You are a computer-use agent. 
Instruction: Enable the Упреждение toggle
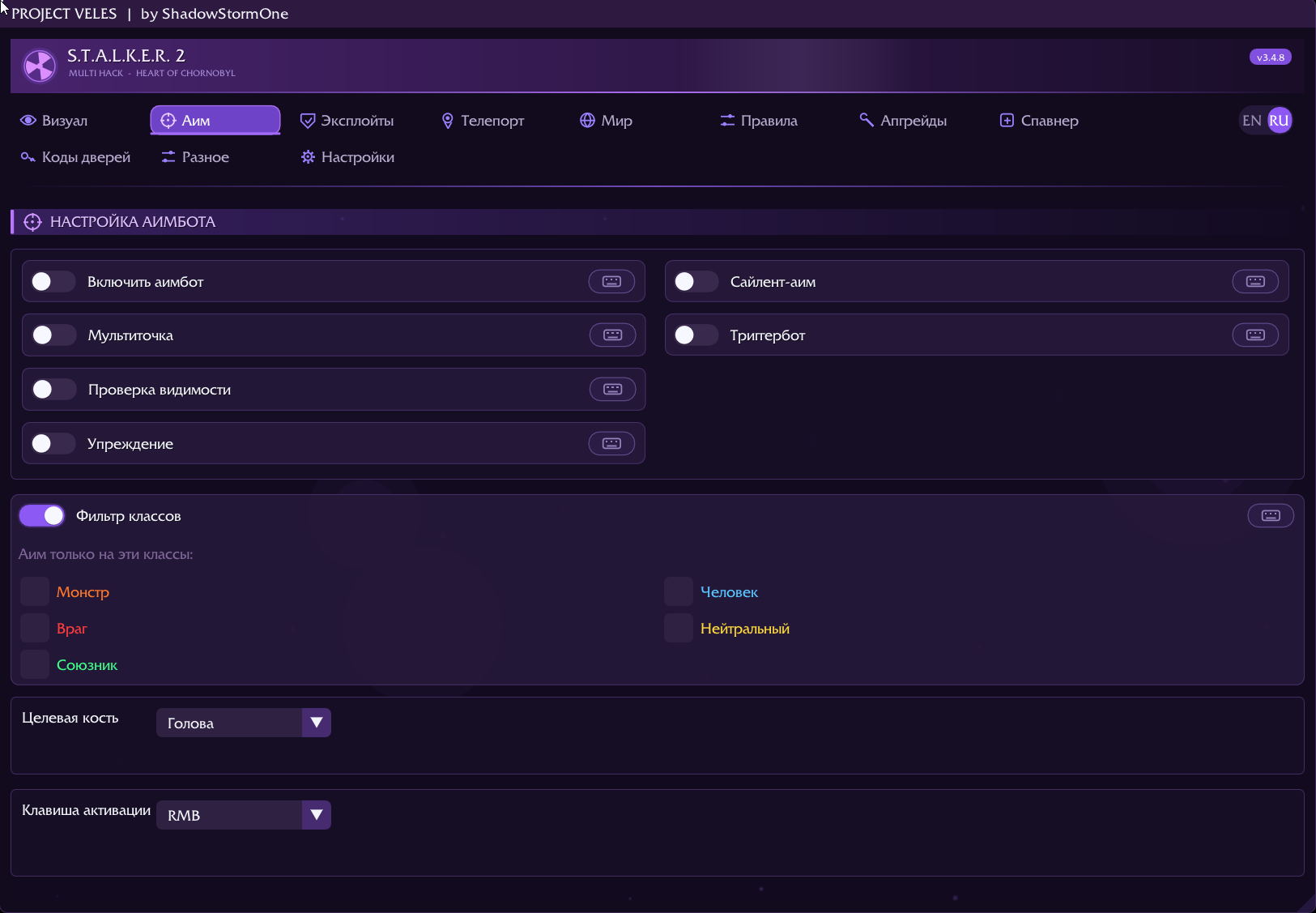coord(53,443)
